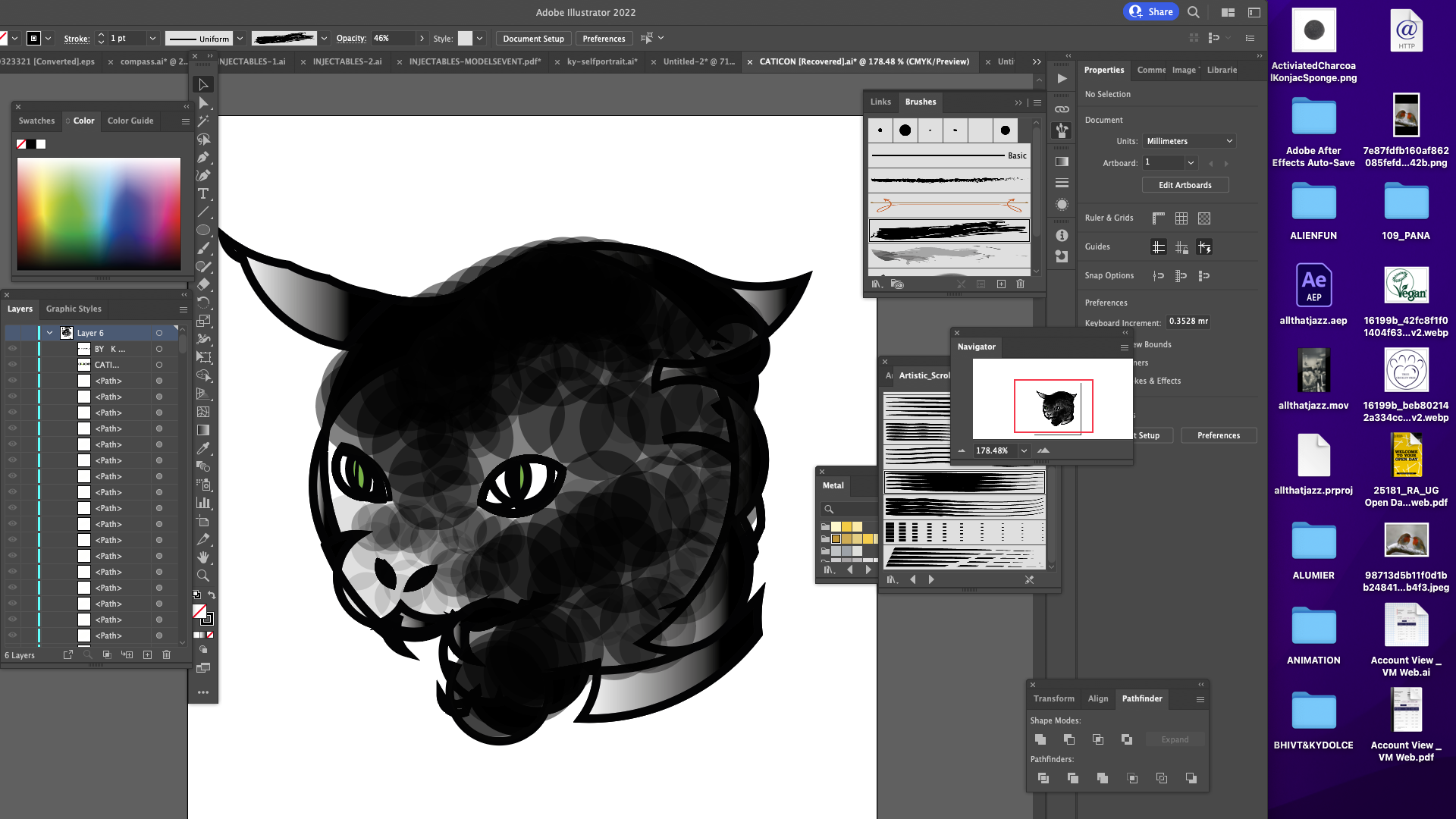
Task: Toggle Show Guides icon in Guides row
Action: [x=1158, y=247]
